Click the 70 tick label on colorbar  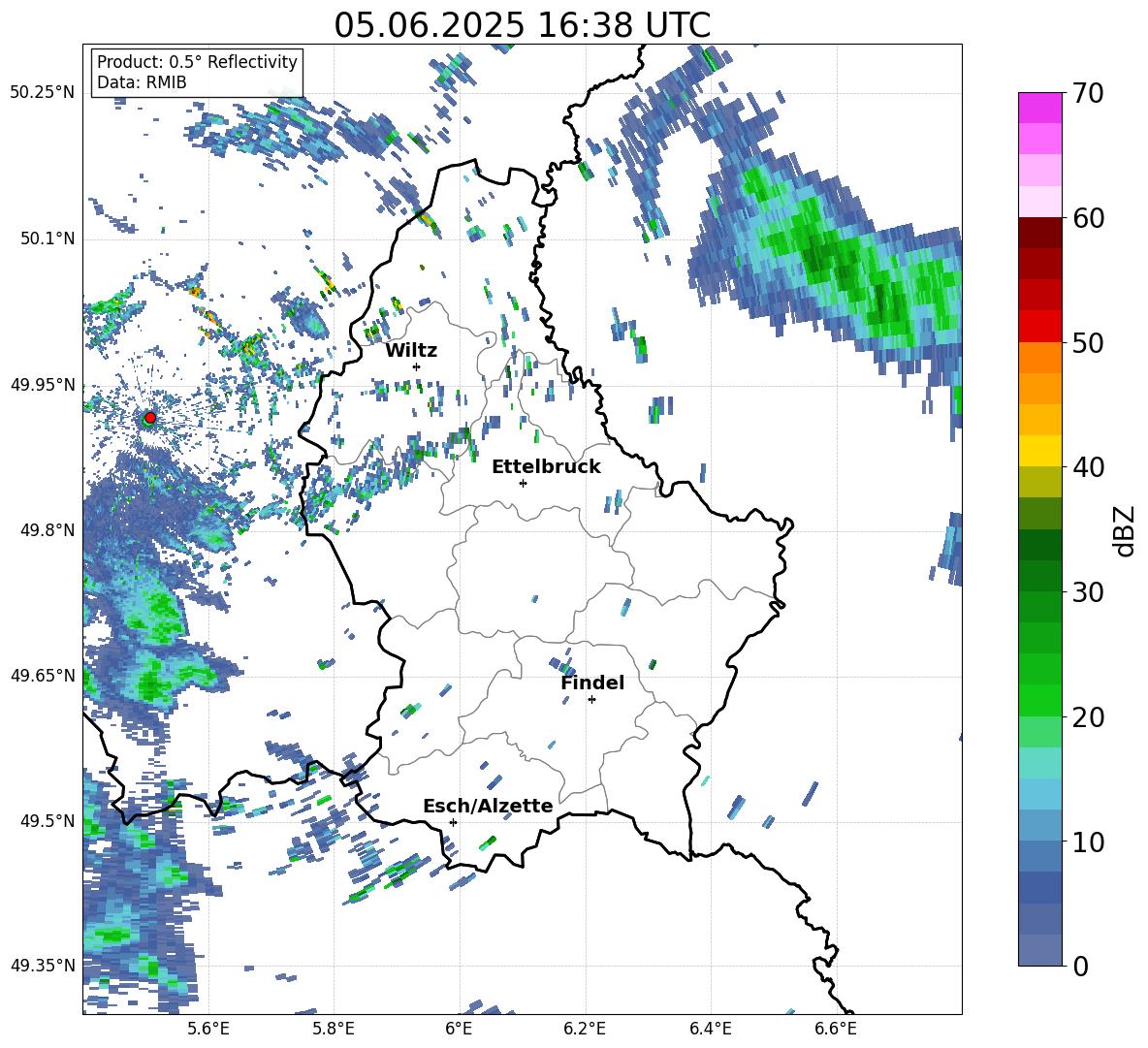tap(1087, 94)
